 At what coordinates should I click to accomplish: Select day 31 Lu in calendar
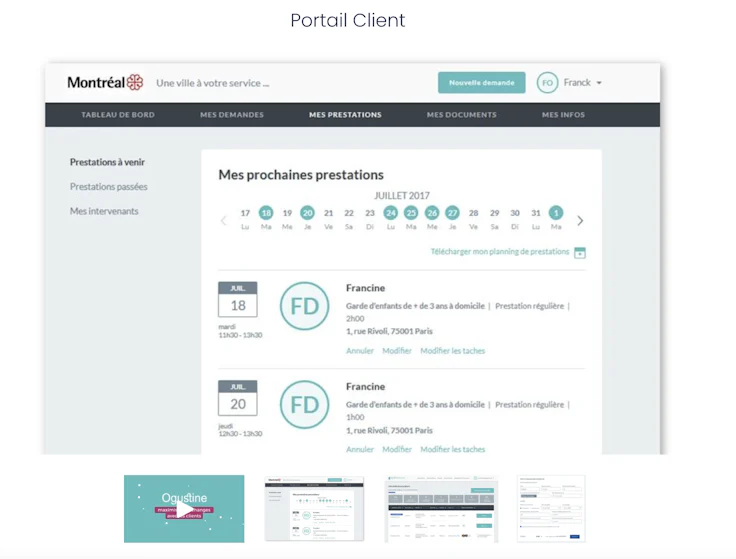point(536,219)
